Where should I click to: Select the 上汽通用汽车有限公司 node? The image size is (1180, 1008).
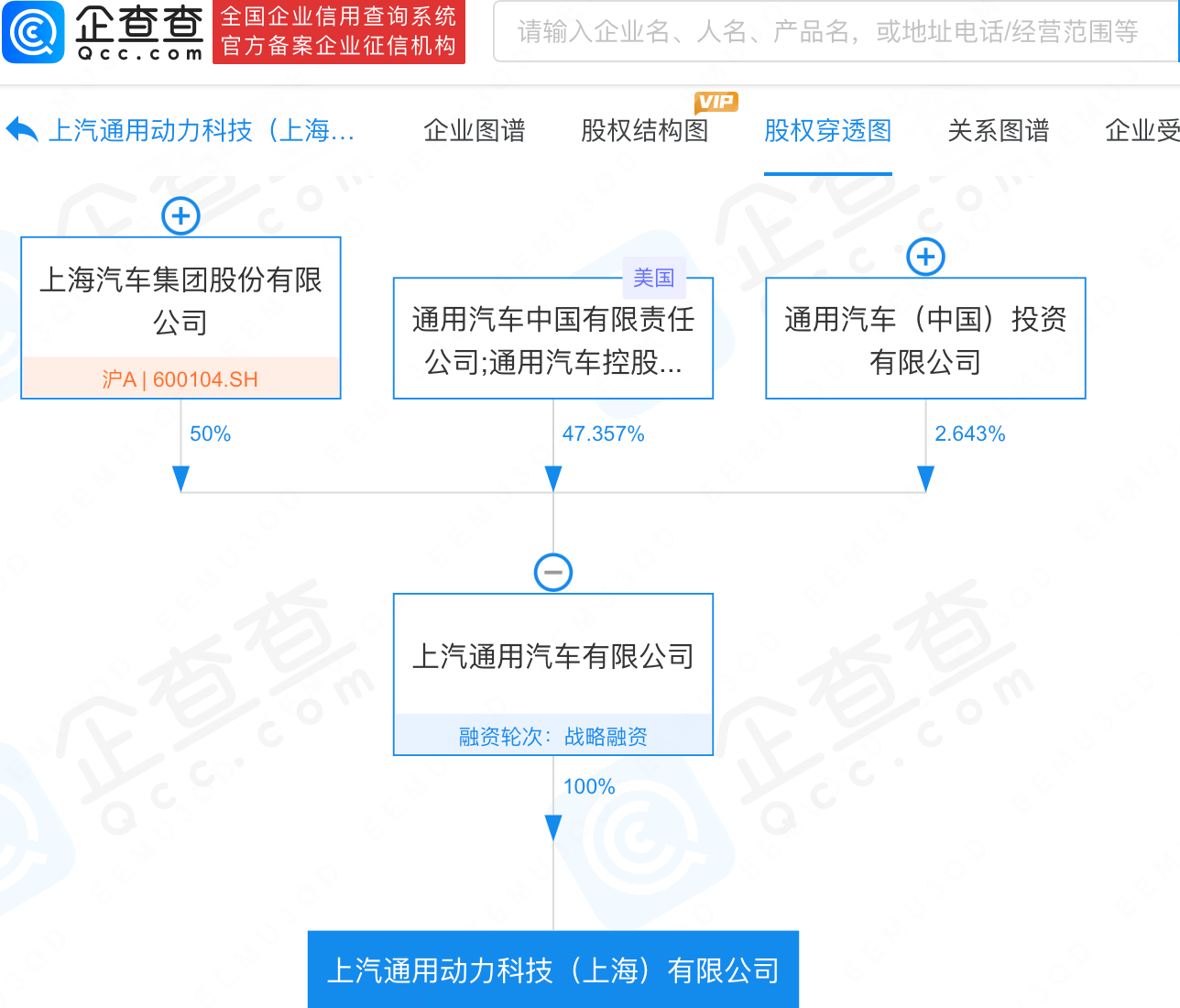coord(553,674)
